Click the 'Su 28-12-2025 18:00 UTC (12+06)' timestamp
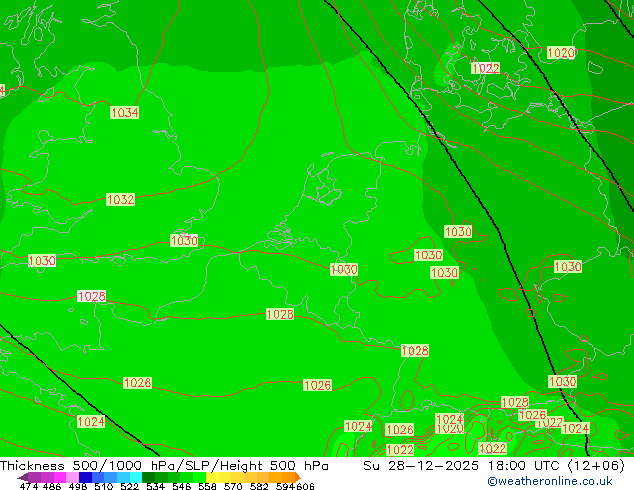Image resolution: width=634 pixels, height=490 pixels. pos(494,466)
